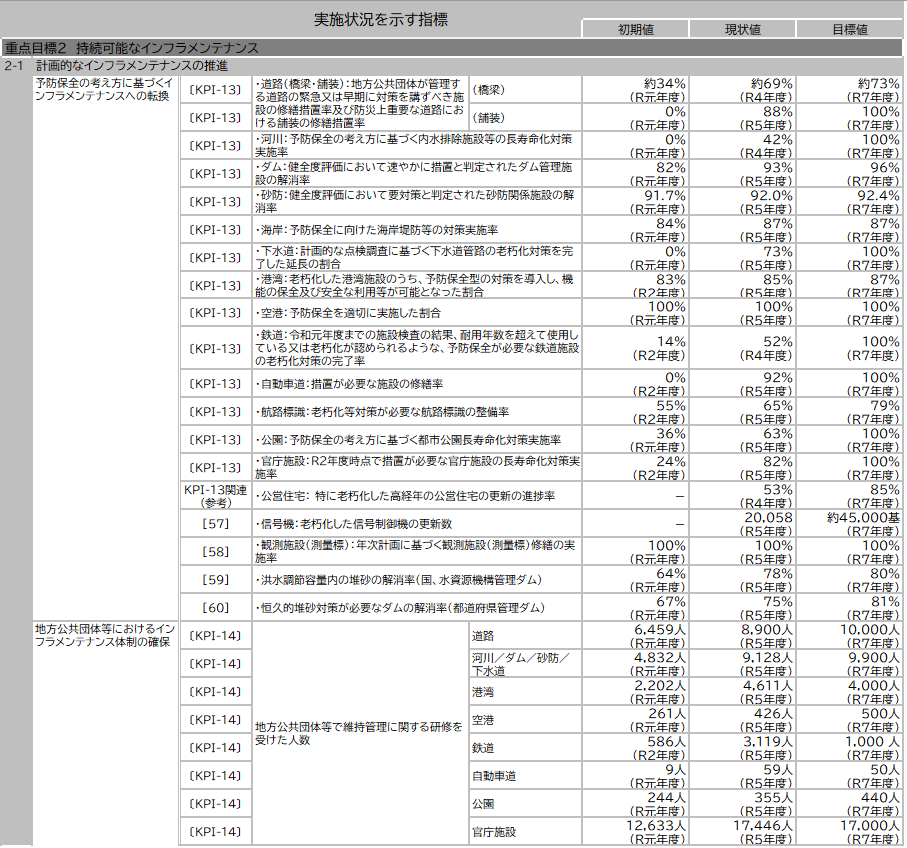907x848 pixels.
Task: Select the 重点目標2 持続可能なインフラメンテナンス heading
Action: (132, 48)
